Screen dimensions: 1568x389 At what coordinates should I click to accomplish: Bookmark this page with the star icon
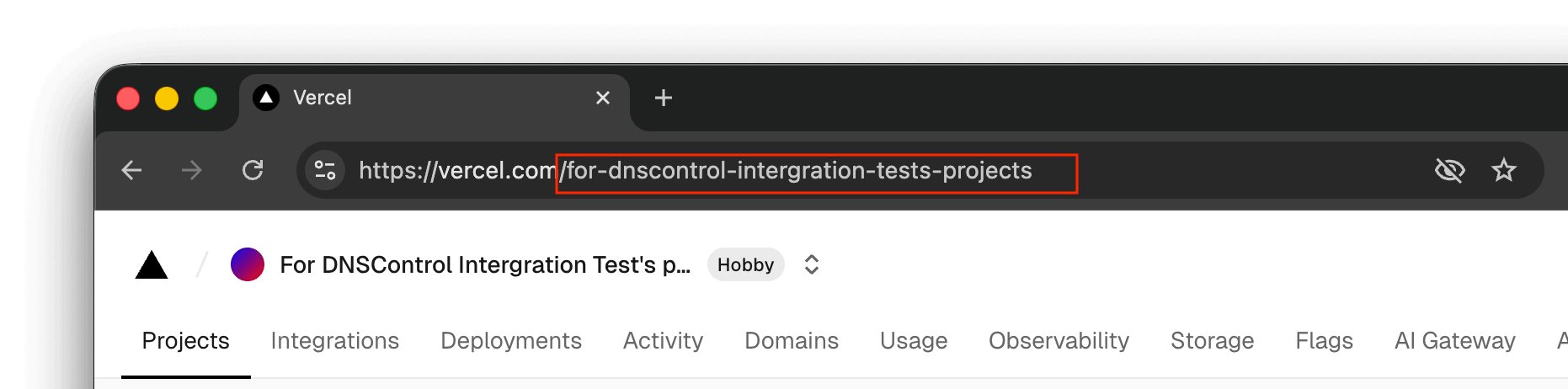pos(1503,171)
